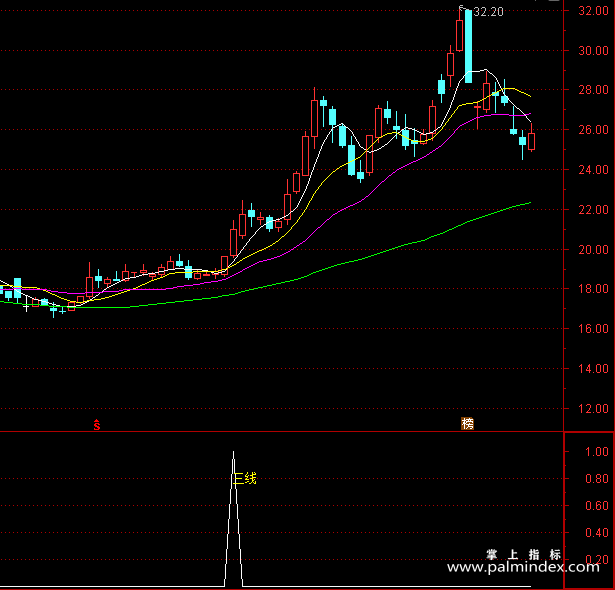Screen dimensions: 615x590
Task: Click the 28.00 price axis label
Action: coord(593,90)
